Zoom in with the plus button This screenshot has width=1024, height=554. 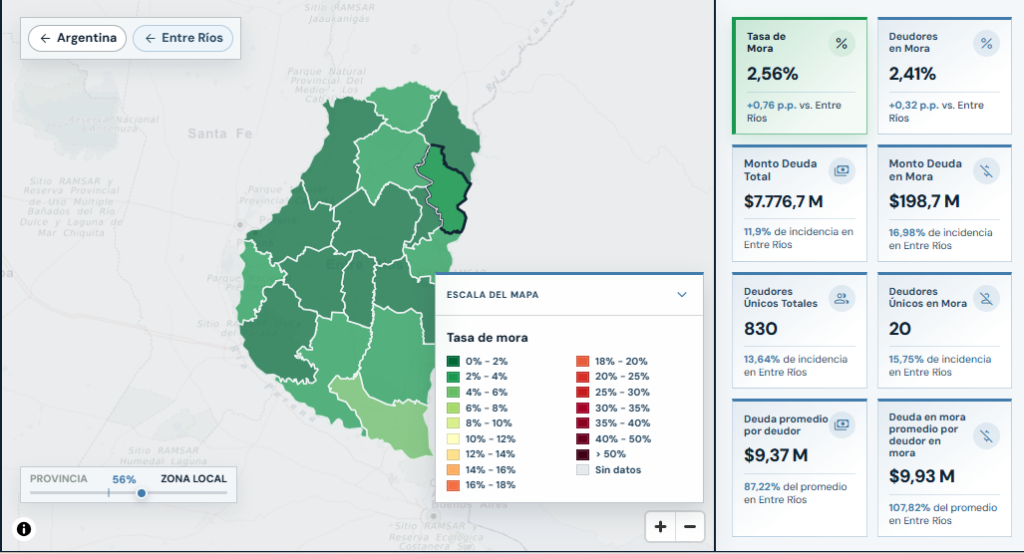[x=660, y=527]
